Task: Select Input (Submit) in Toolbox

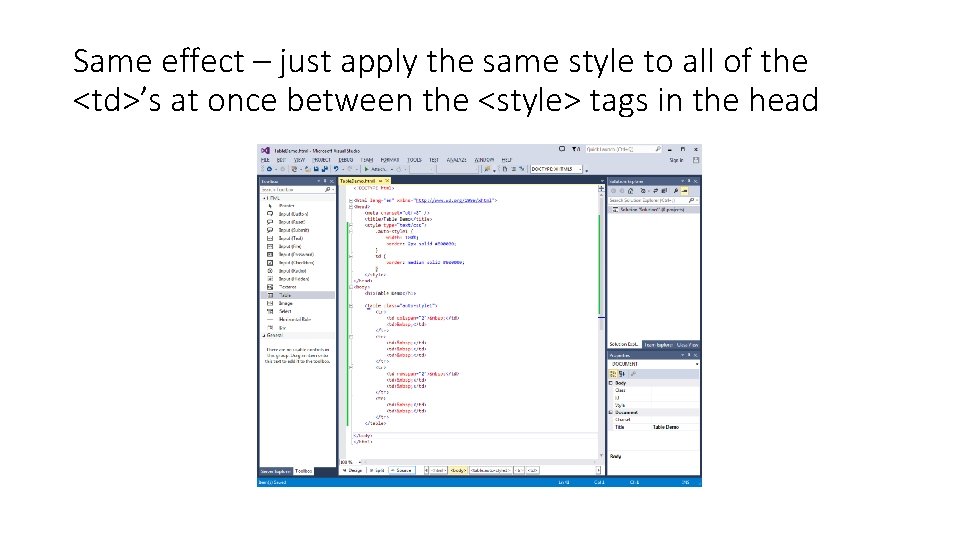Action: click(293, 230)
